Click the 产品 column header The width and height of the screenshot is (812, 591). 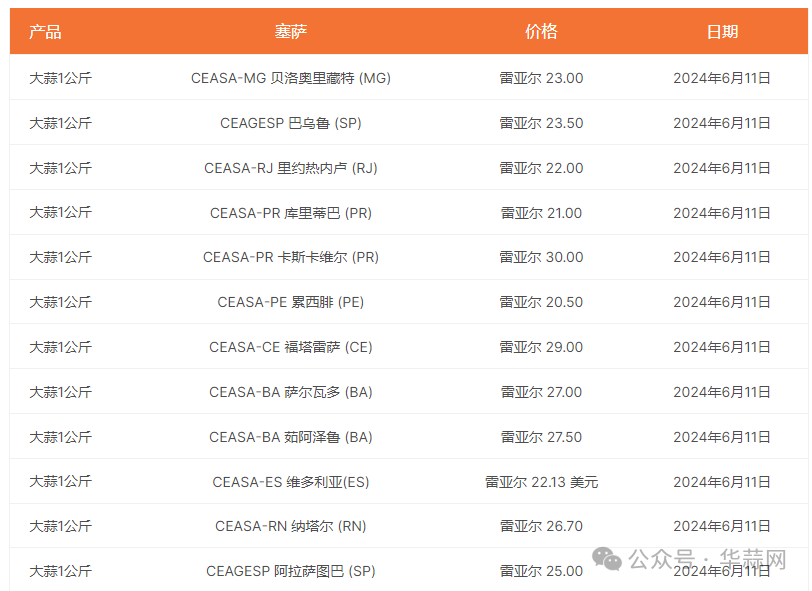pyautogui.click(x=45, y=31)
